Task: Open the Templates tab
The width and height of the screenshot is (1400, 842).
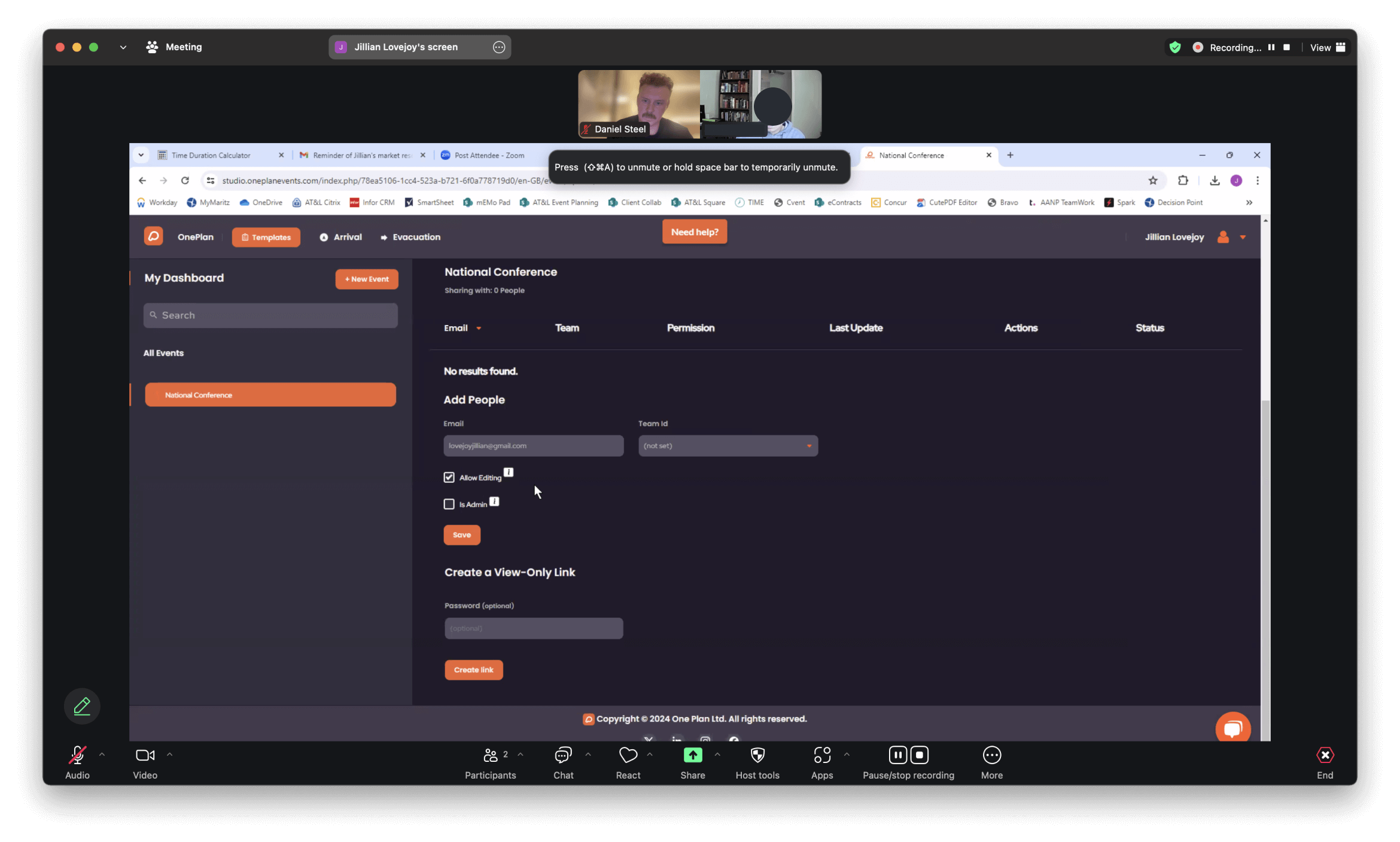Action: (266, 238)
